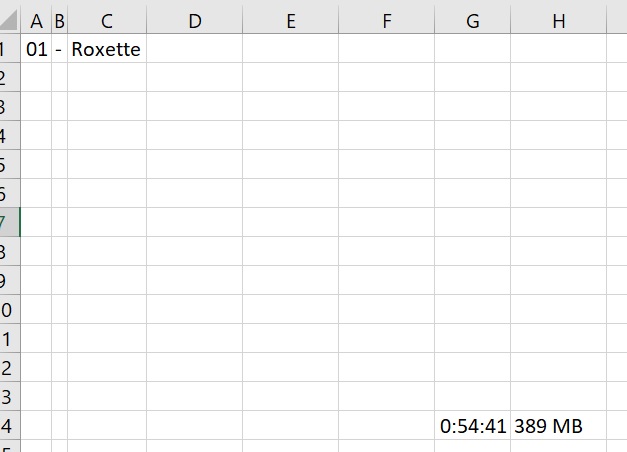Select column H header
Viewport: 627px width, 452px height.
(x=559, y=21)
